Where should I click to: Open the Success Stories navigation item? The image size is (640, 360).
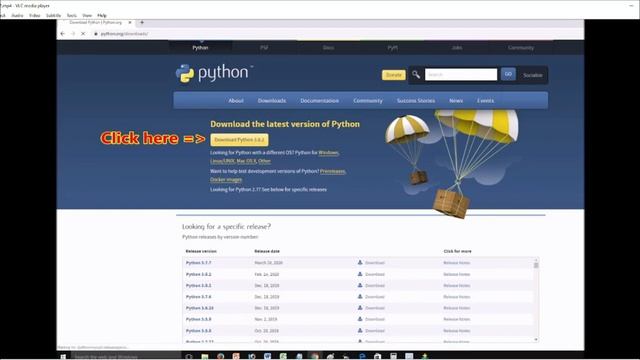[416, 100]
